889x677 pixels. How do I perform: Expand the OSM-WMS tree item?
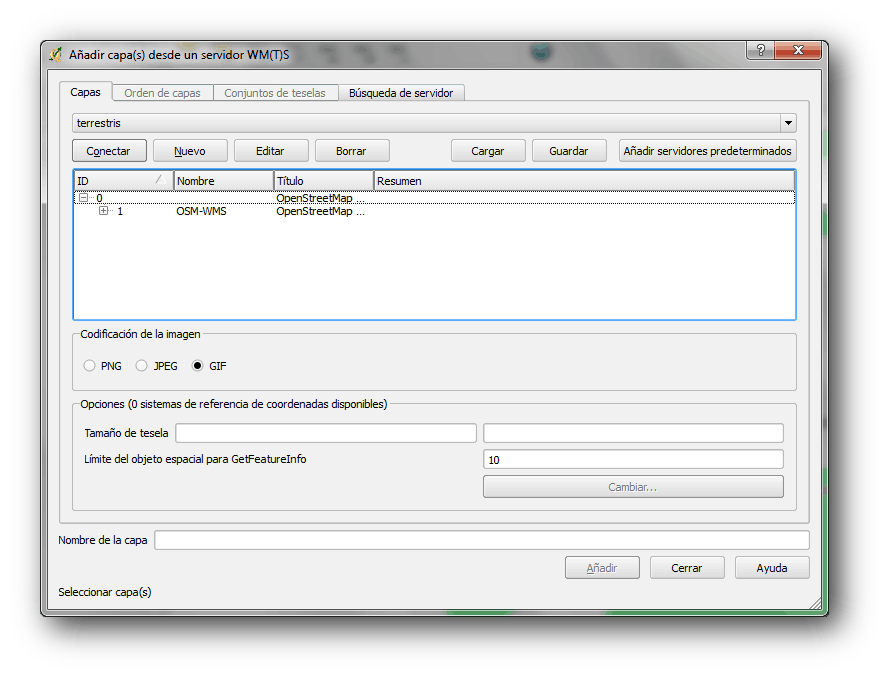pyautogui.click(x=103, y=211)
